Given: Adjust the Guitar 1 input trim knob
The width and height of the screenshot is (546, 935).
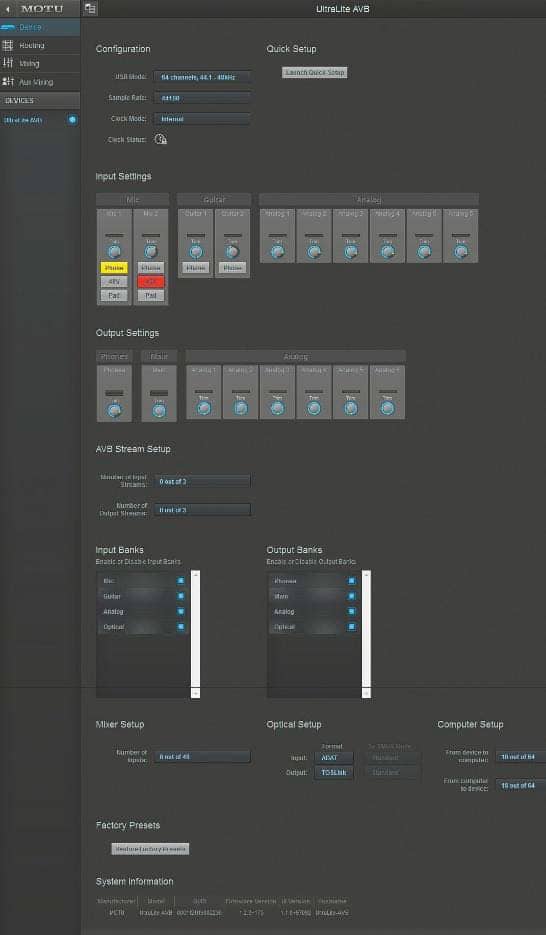Looking at the screenshot, I should [x=196, y=252].
